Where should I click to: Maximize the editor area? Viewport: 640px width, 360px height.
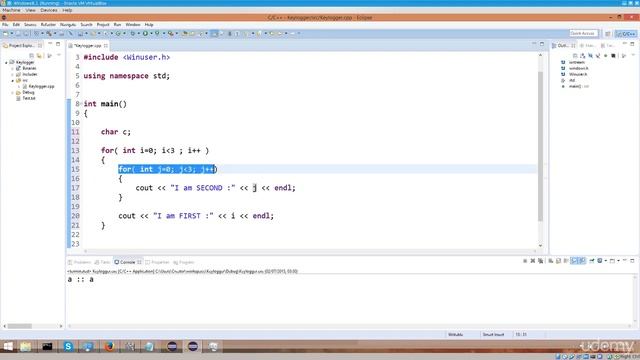(542, 44)
